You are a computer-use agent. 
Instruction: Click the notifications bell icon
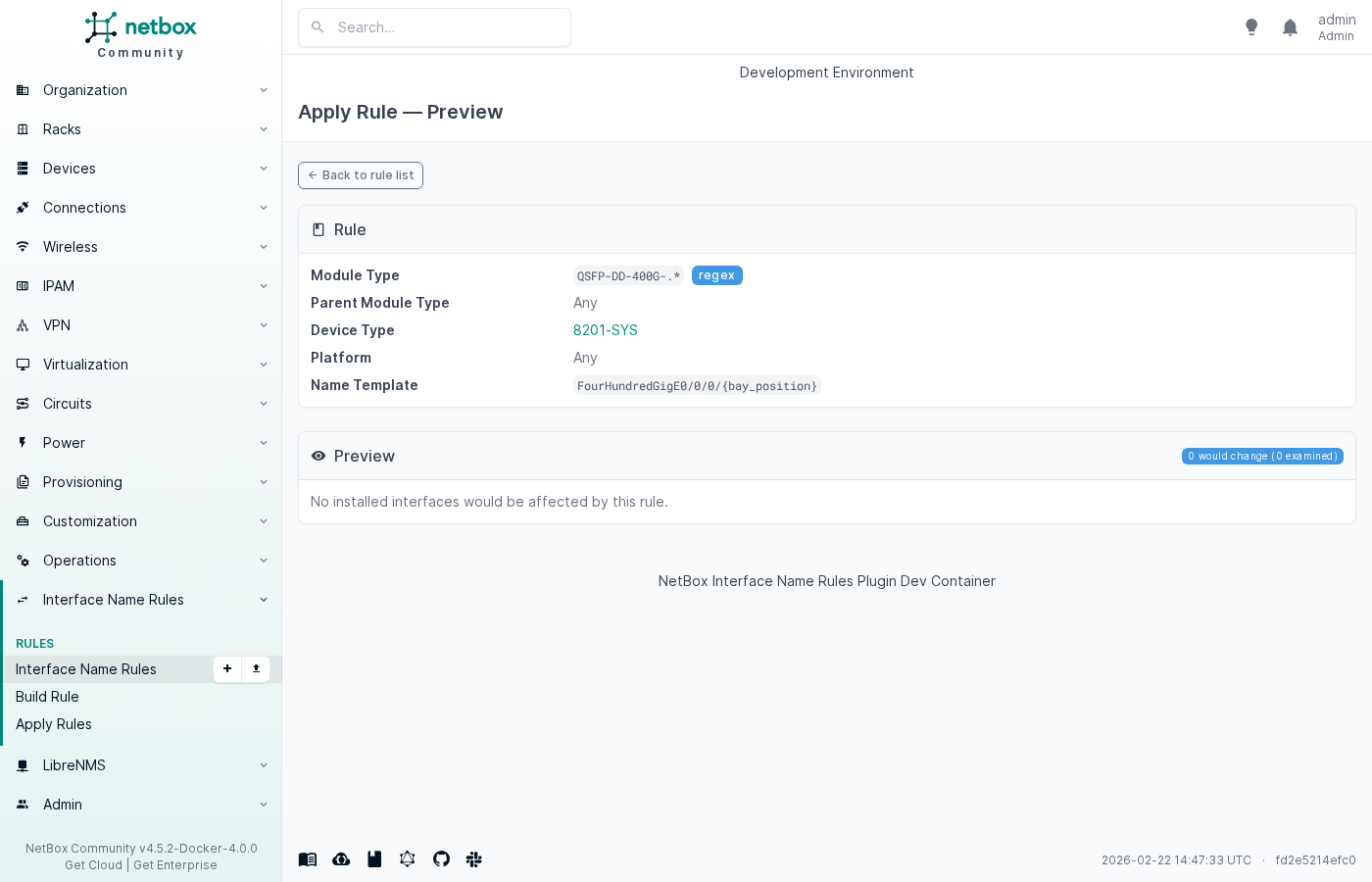click(x=1290, y=26)
